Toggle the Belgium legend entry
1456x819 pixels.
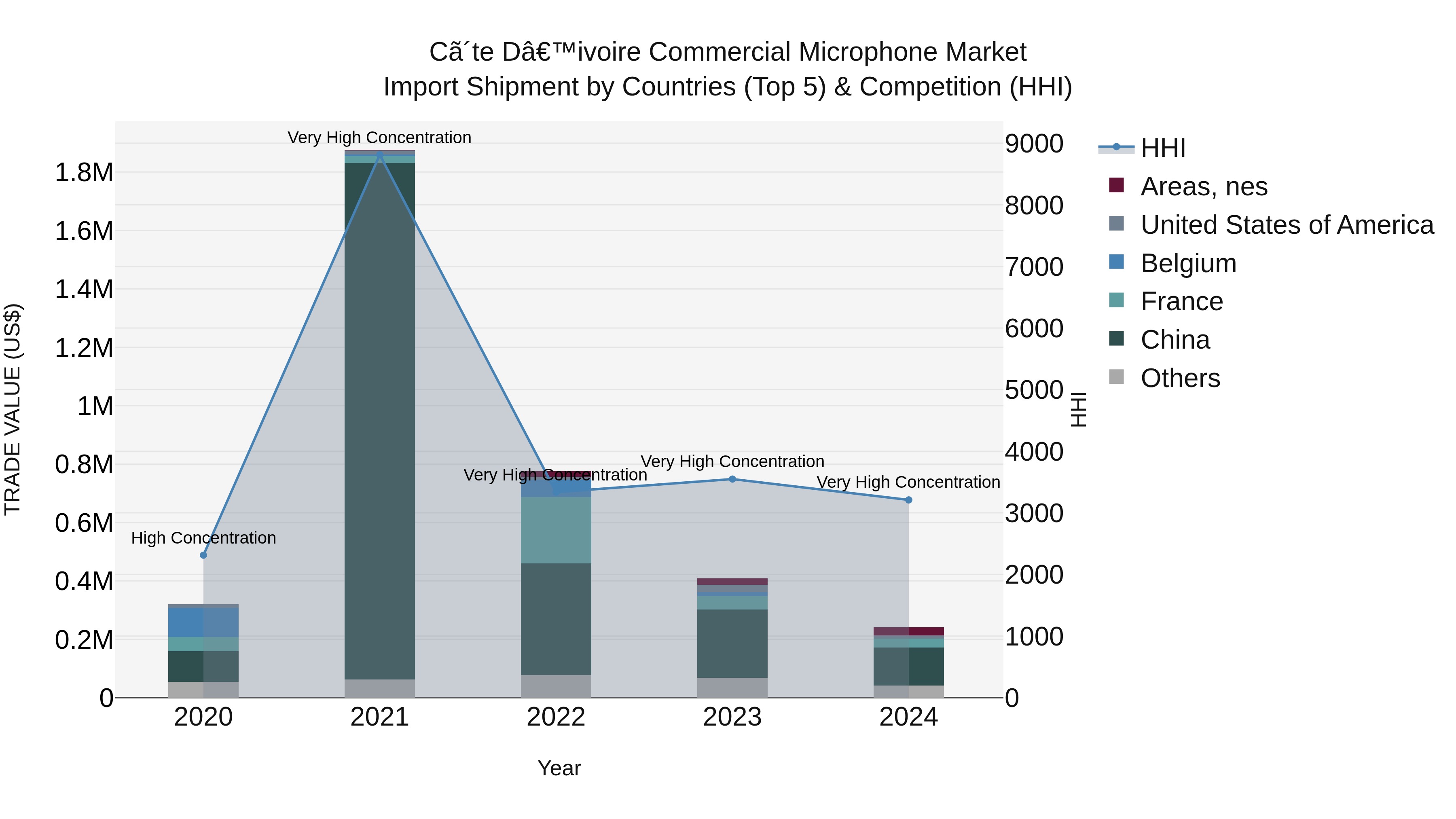pos(1172,263)
